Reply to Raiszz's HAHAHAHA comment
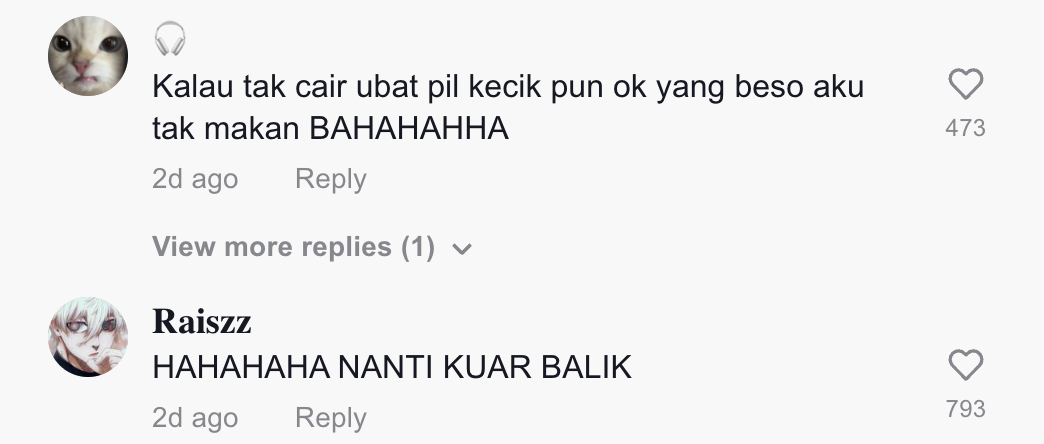1044x444 pixels. point(330,418)
